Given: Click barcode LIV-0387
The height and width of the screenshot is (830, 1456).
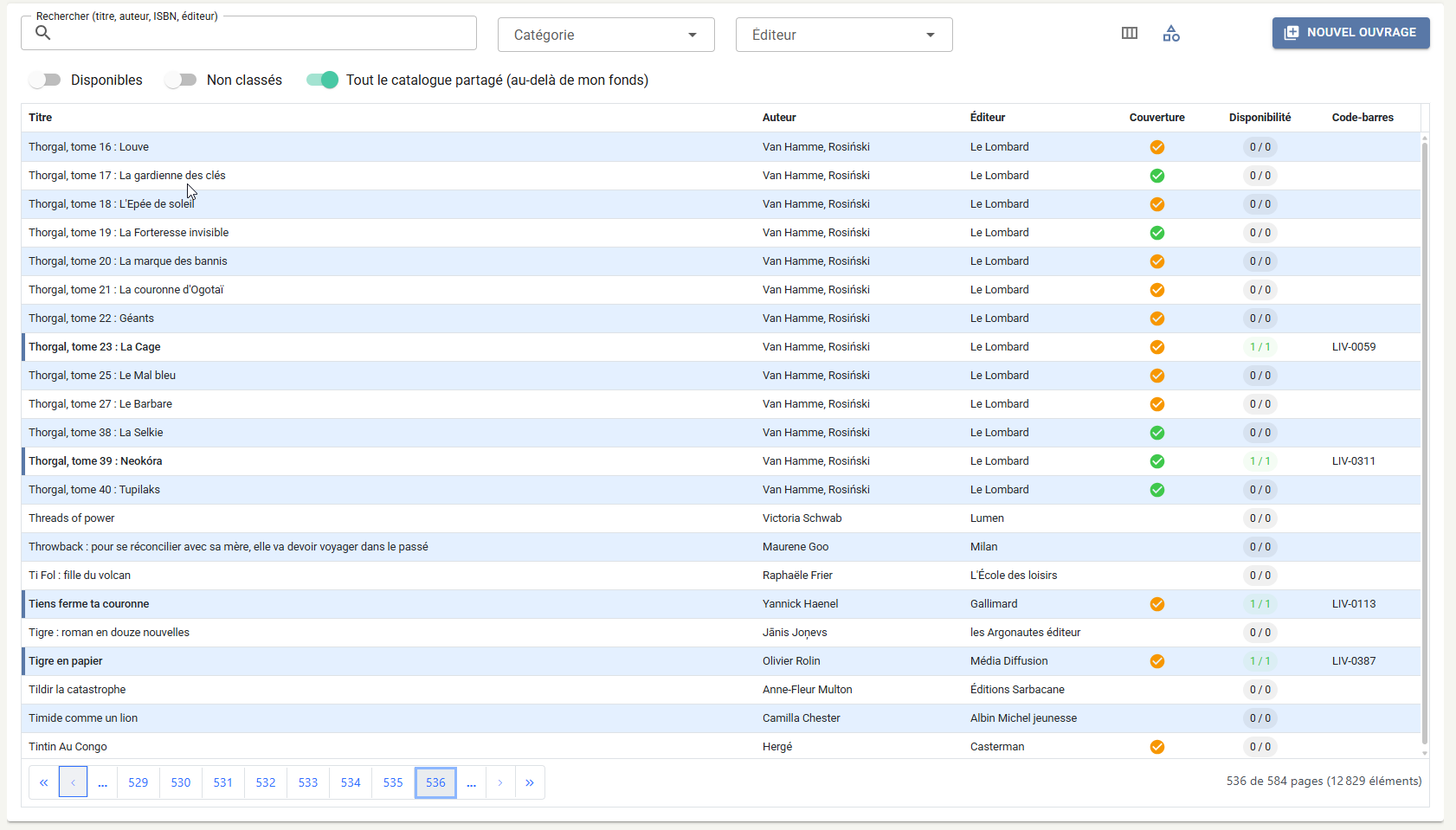Looking at the screenshot, I should tap(1354, 661).
